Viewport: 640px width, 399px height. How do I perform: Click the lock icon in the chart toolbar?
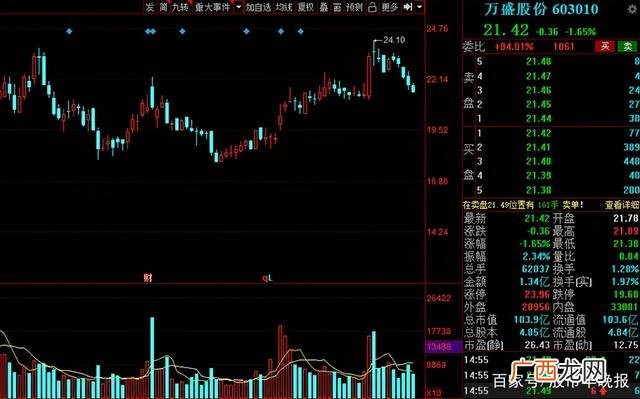(x=372, y=7)
